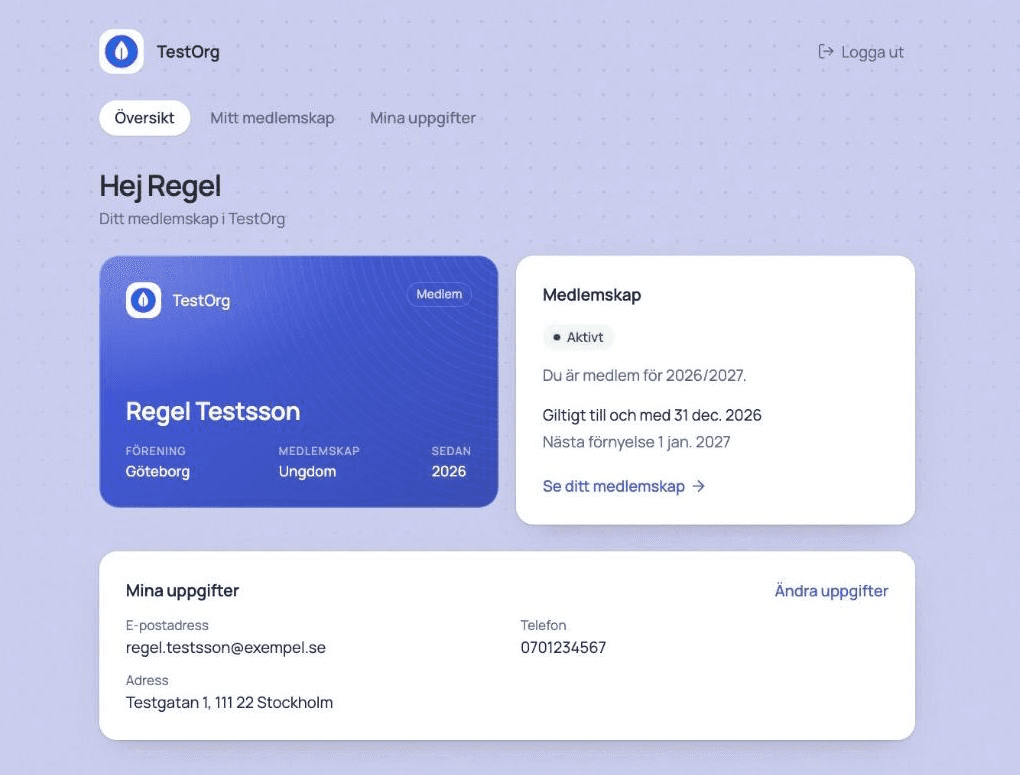Click the leaf logo on membership card
The width and height of the screenshot is (1020, 775).
point(143,300)
